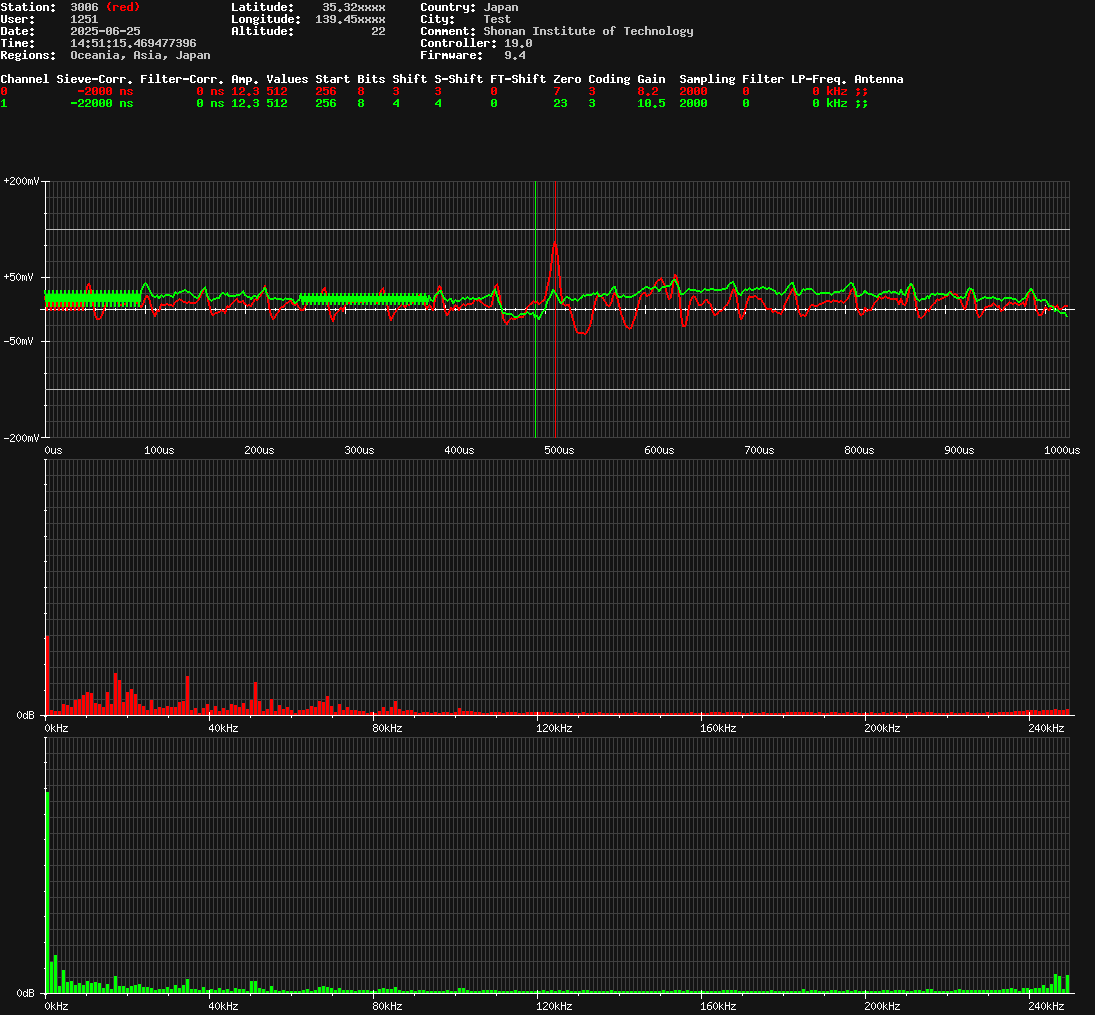
Task: Click the Gain column header
Action: (x=651, y=79)
